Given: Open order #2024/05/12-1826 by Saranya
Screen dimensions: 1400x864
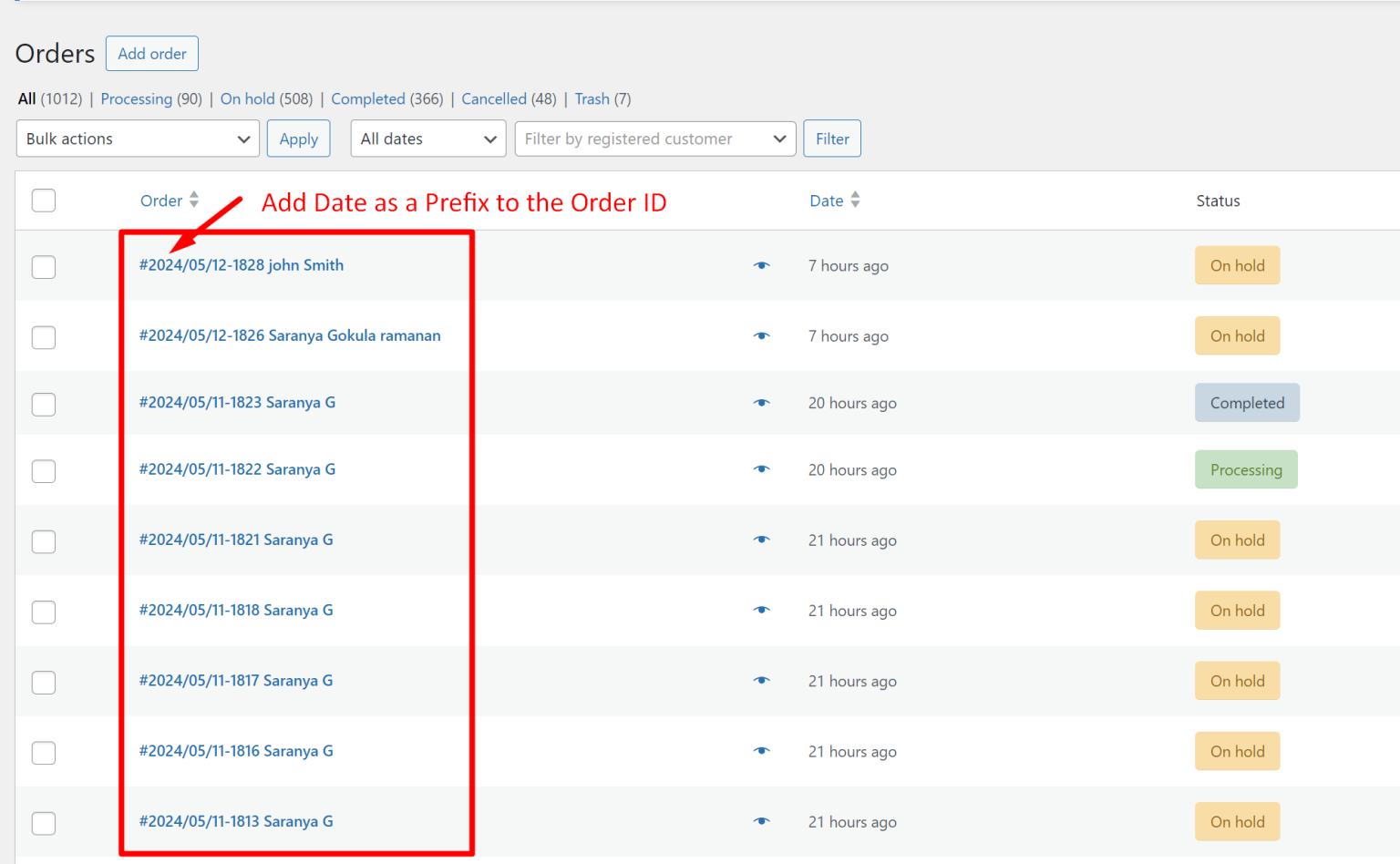Looking at the screenshot, I should [x=289, y=335].
